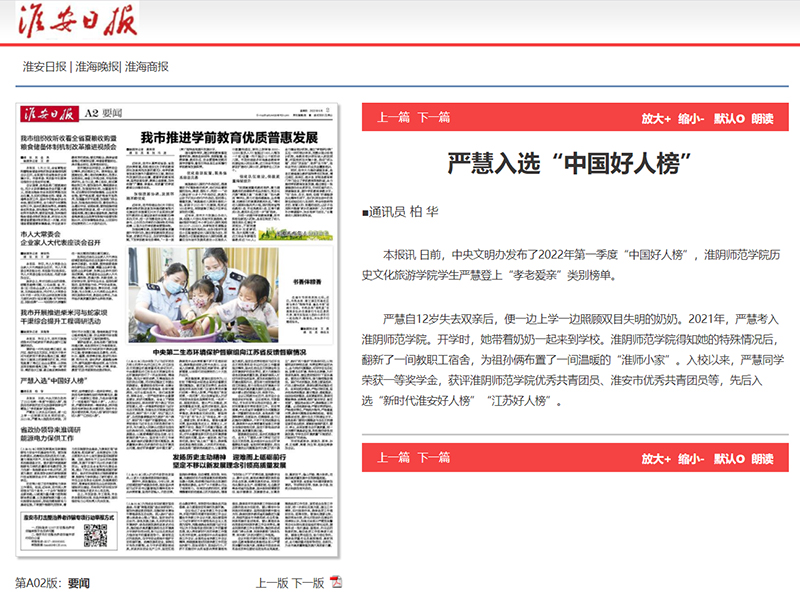Go to 上一篇 in the bar below the article
The height and width of the screenshot is (605, 800).
(394, 458)
